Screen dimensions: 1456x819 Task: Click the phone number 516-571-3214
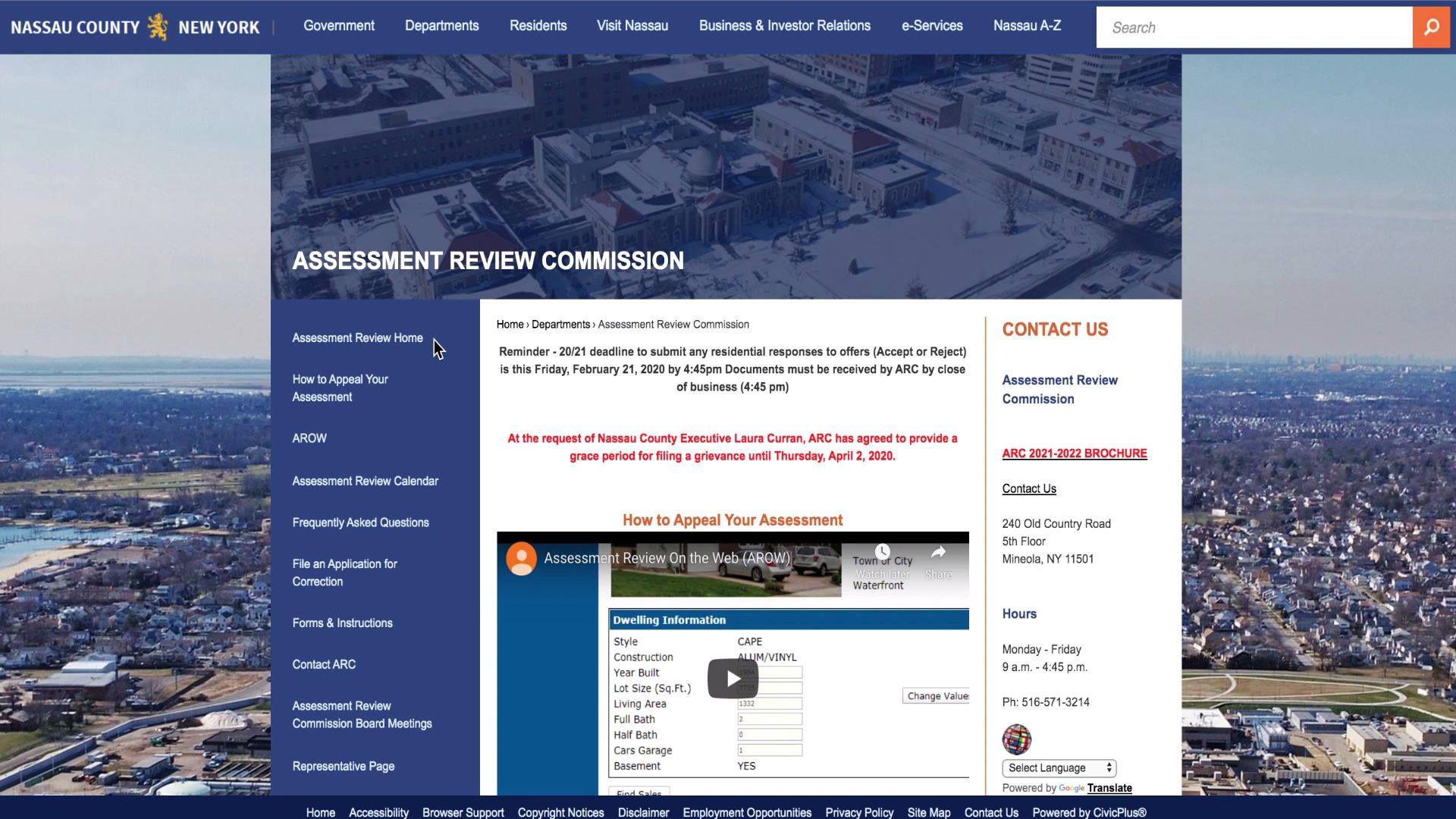1056,702
